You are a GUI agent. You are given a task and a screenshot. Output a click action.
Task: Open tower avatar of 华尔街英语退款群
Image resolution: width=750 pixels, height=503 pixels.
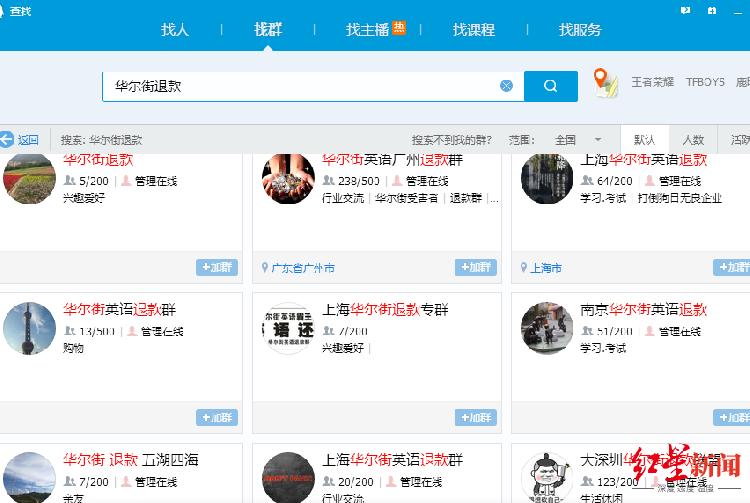coord(29,328)
